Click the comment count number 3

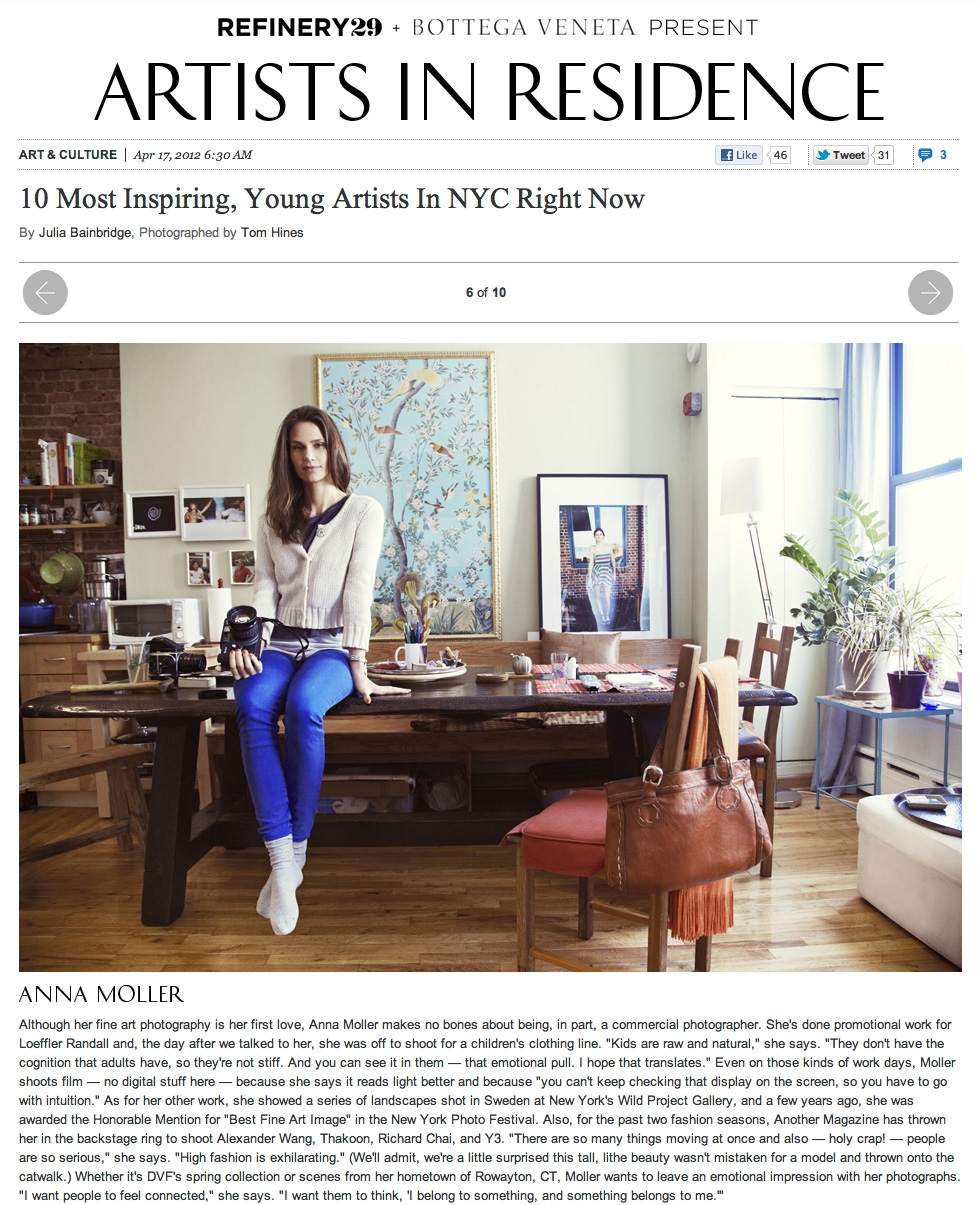click(943, 155)
